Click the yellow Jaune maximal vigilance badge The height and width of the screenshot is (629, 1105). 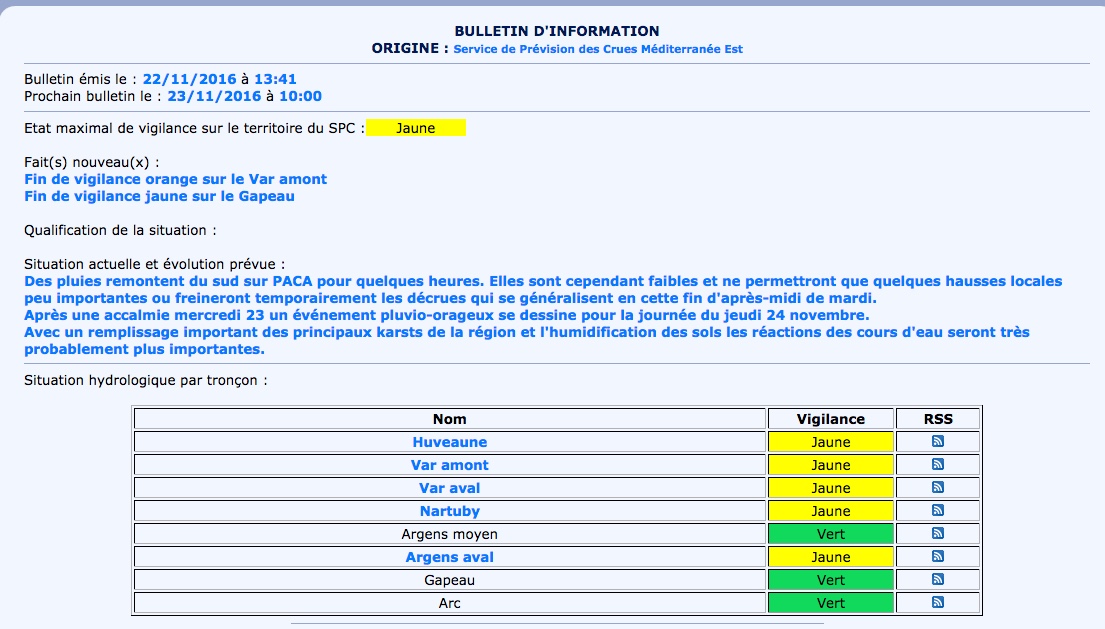pyautogui.click(x=416, y=128)
